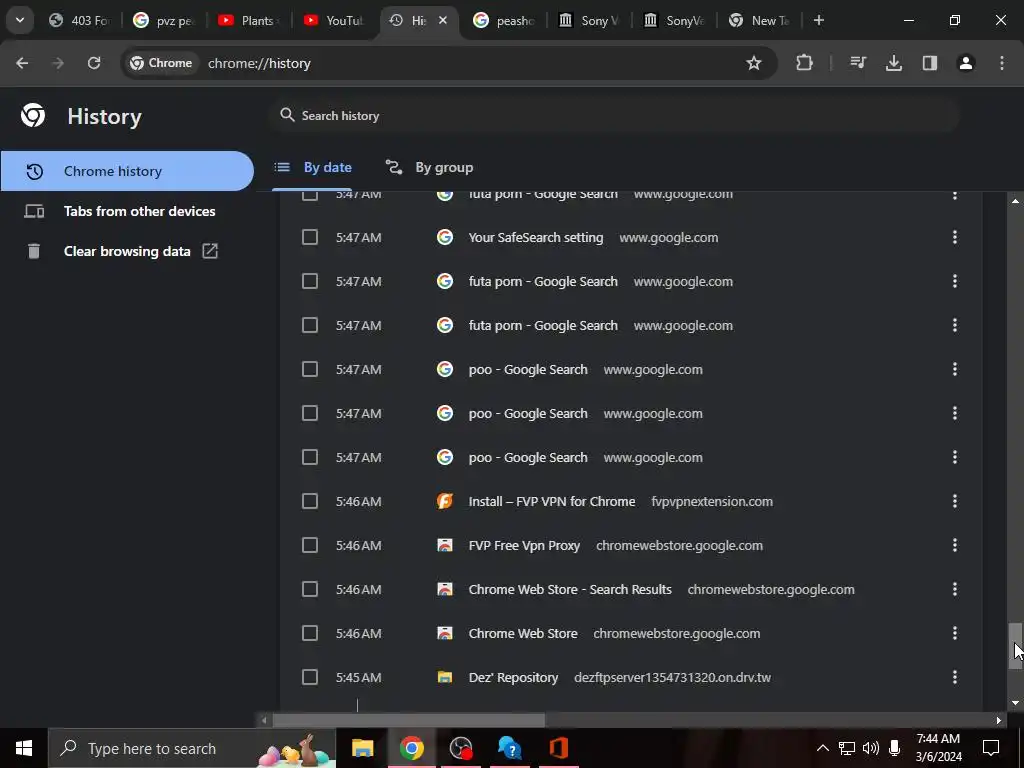Click the taskbar clock showing 7:44 AM

[938, 748]
